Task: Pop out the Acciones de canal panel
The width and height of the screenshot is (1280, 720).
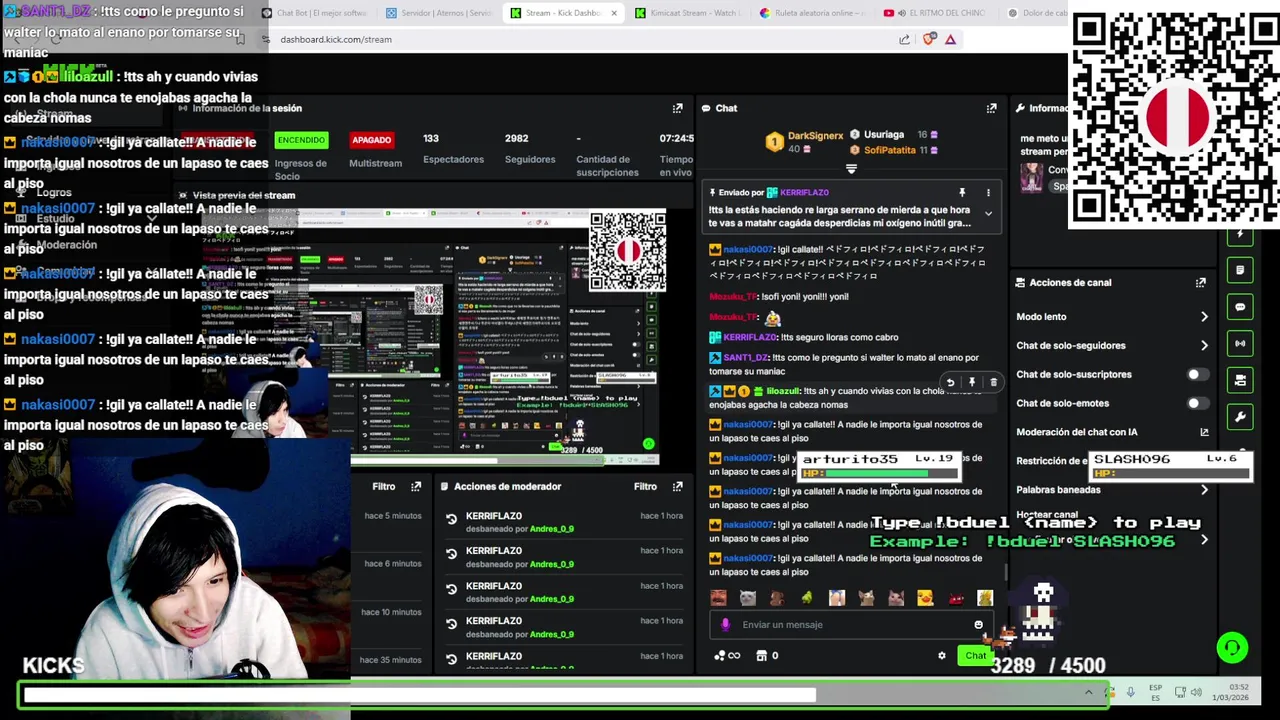Action: 1200,283
